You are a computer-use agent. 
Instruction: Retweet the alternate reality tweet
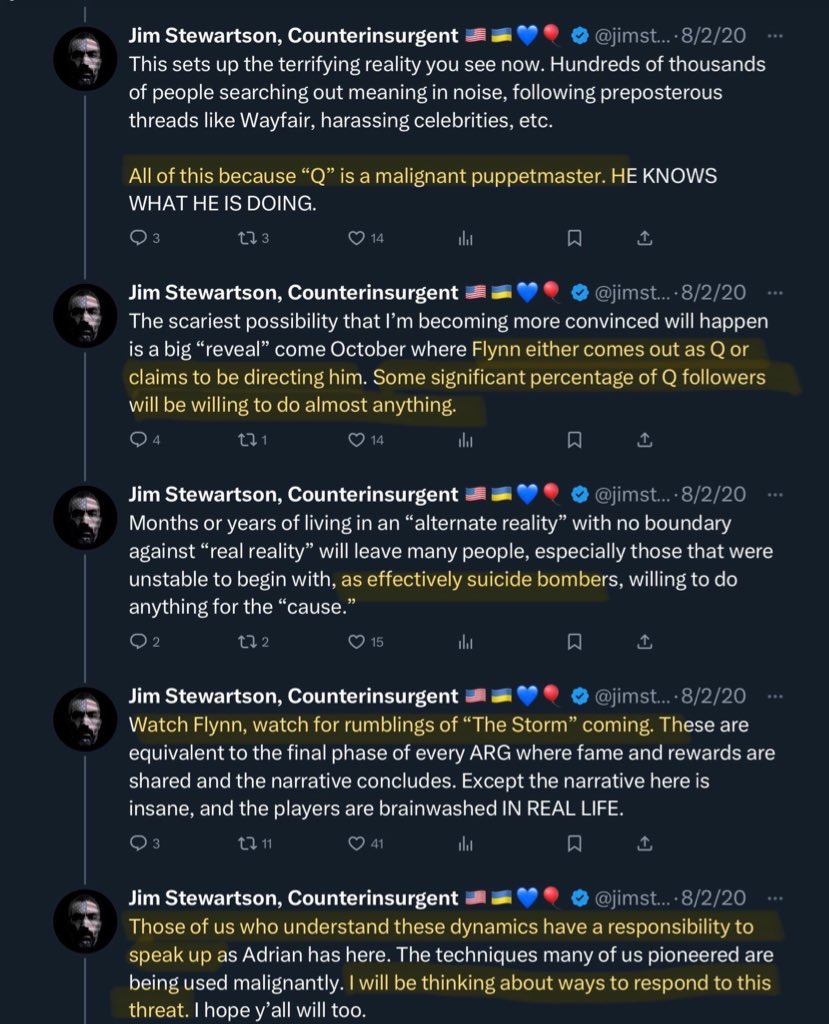point(253,641)
